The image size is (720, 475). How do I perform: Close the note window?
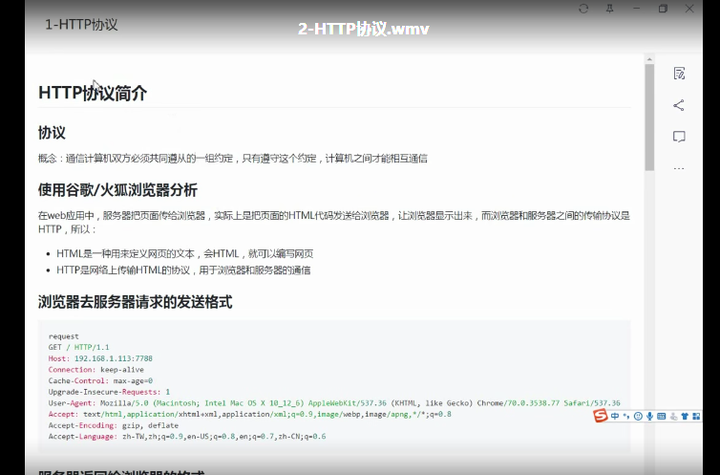(689, 9)
